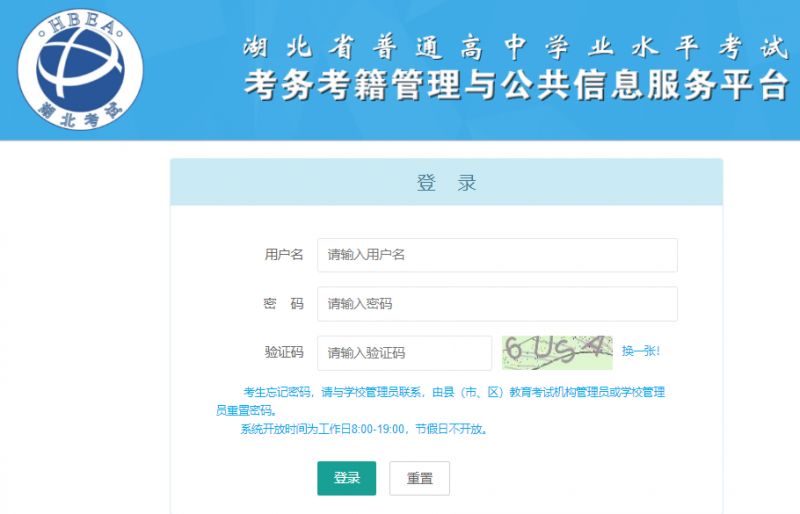Click the 验证码 label
Screen dimensions: 800x514
284,352
